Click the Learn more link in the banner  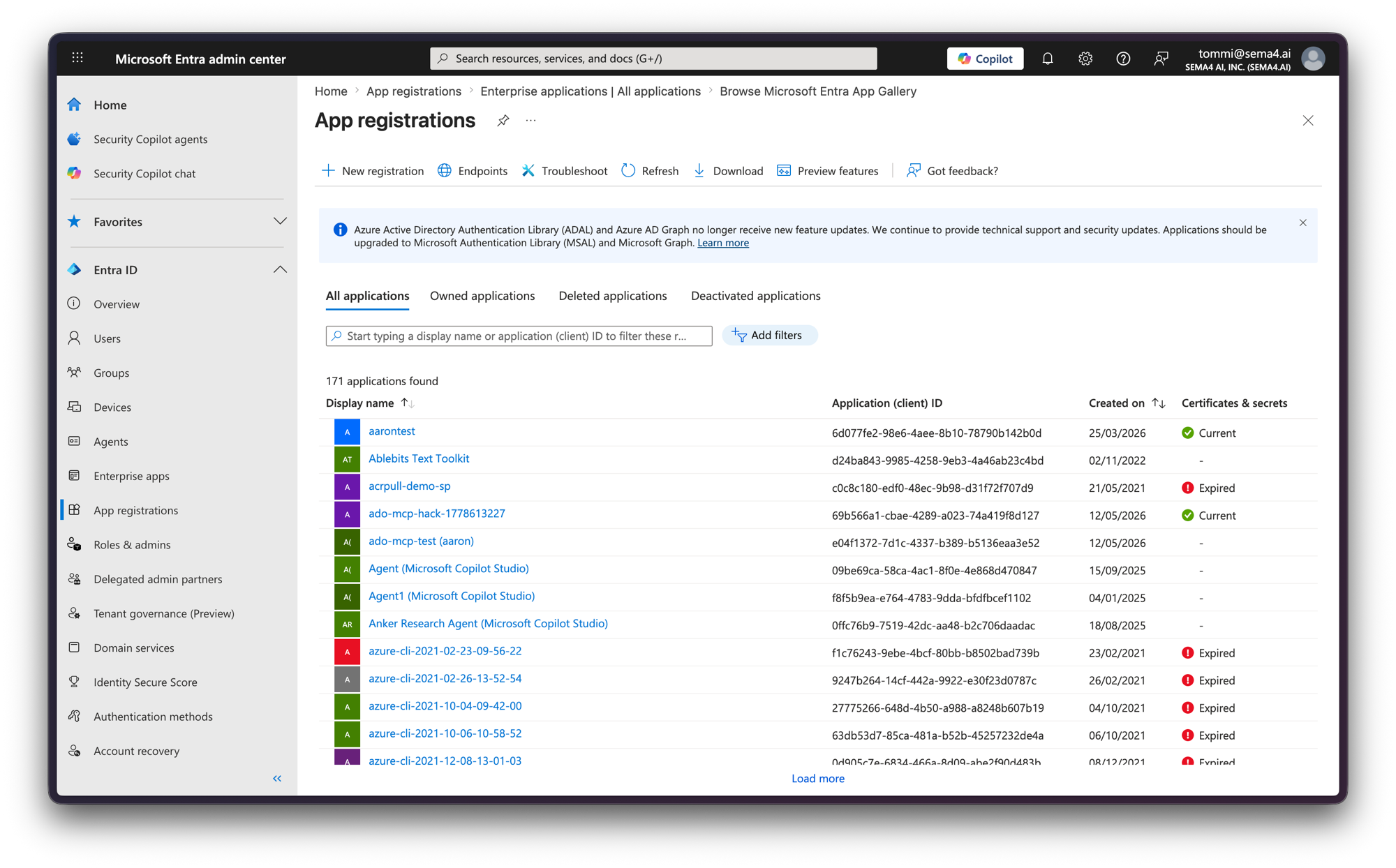pyautogui.click(x=723, y=243)
